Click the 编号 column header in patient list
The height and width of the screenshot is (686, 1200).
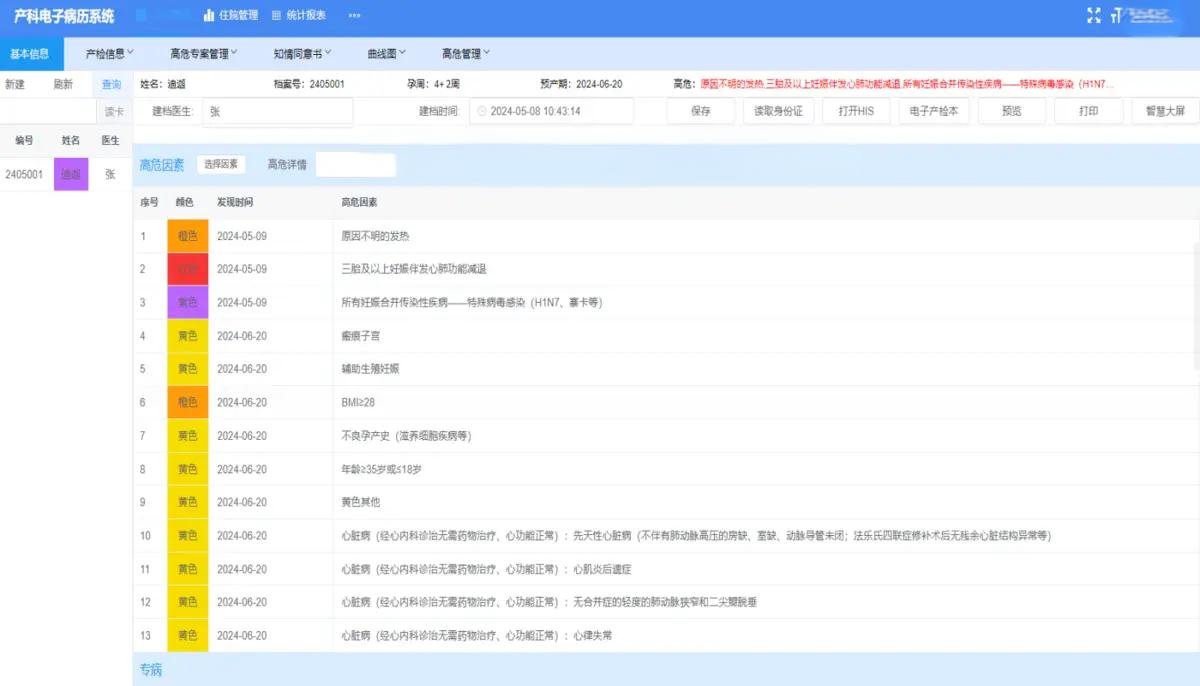(24, 141)
